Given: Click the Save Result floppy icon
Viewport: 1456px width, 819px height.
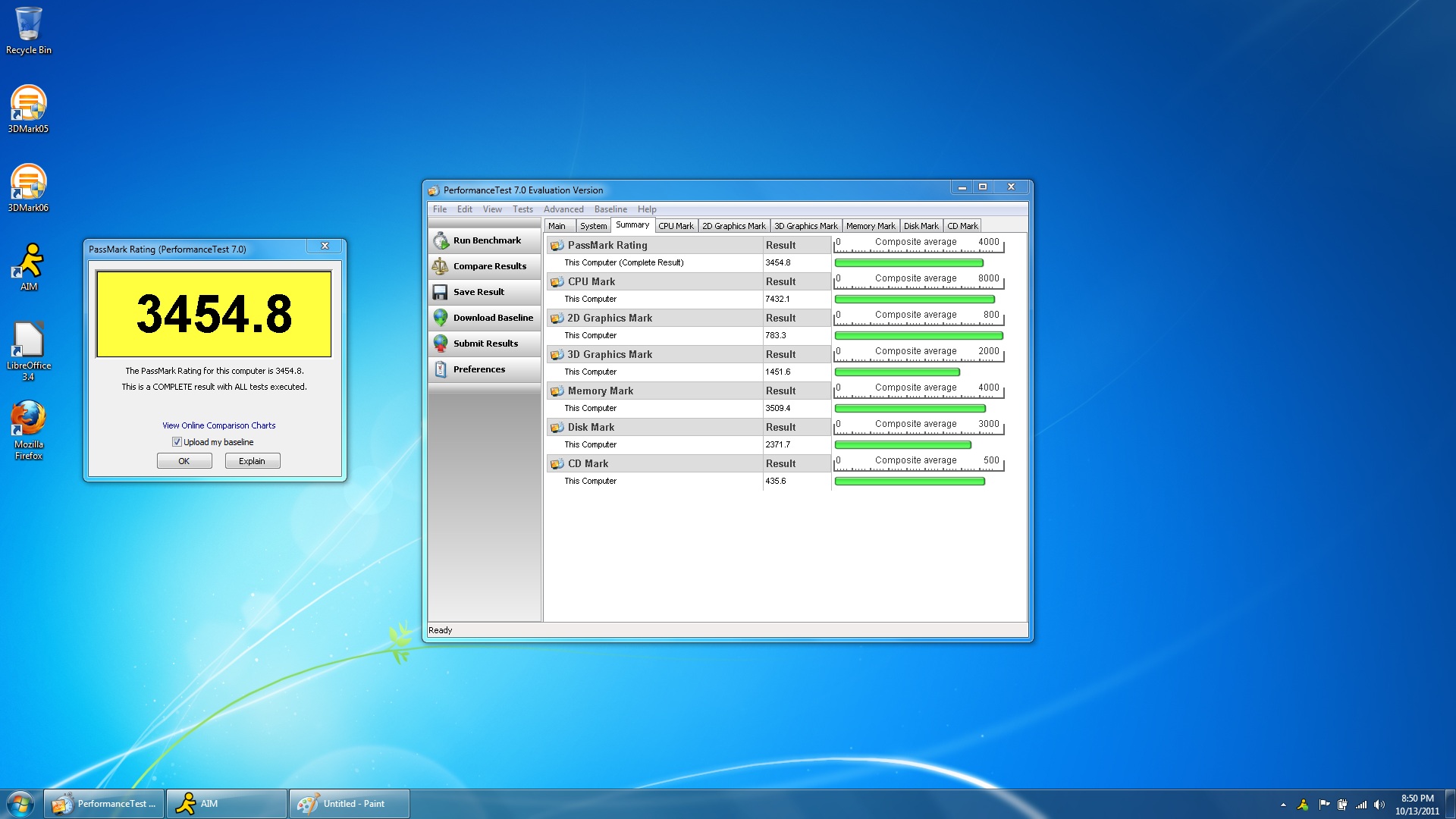Looking at the screenshot, I should [441, 292].
